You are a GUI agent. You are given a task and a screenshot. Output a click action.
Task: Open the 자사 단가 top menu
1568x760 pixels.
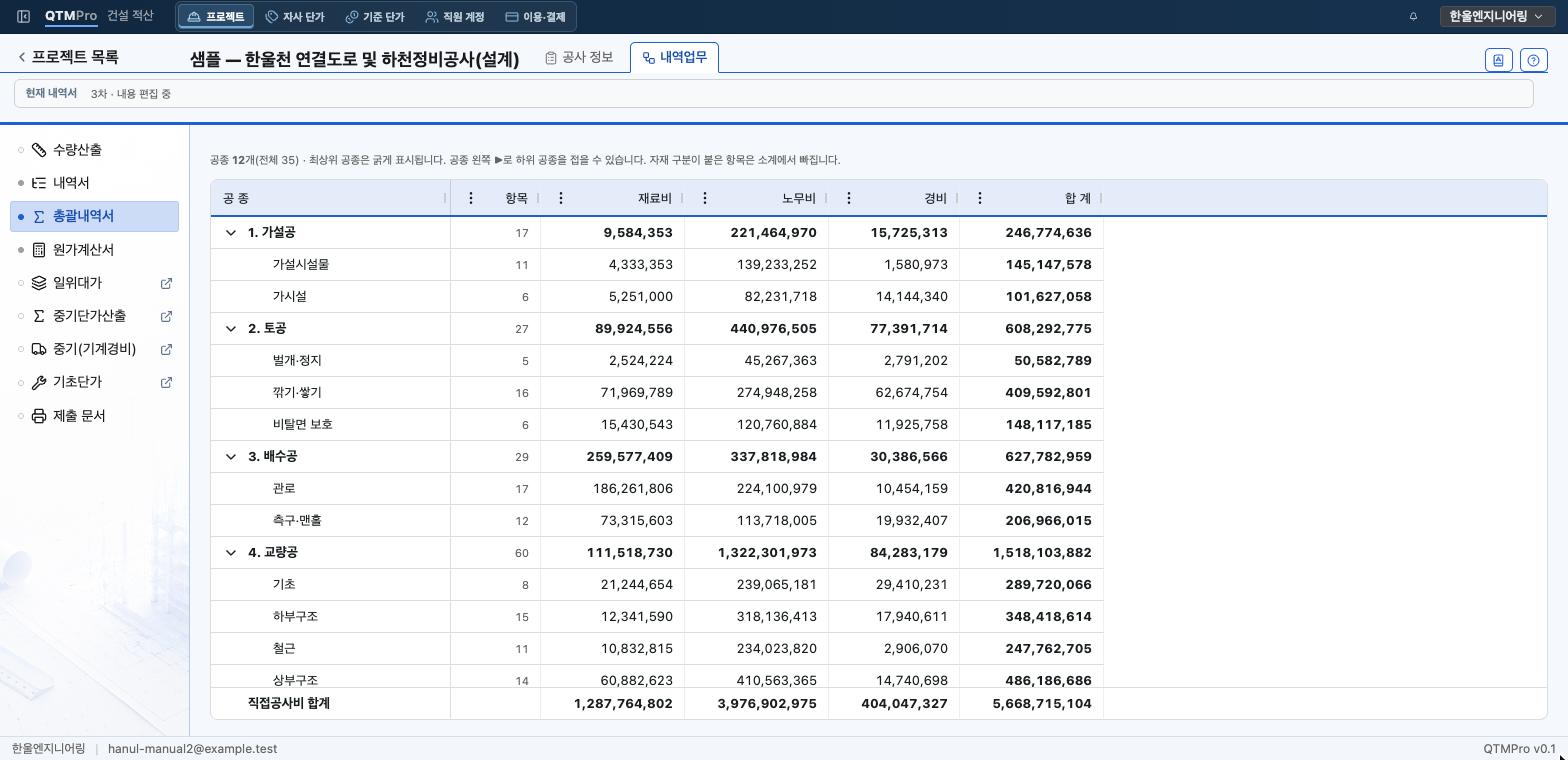(x=295, y=17)
